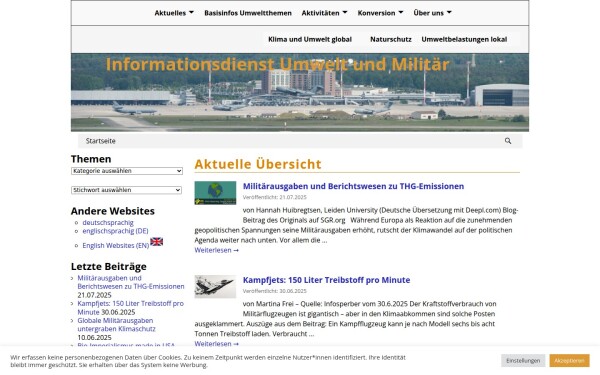Click the fighter jet thumbnail

tap(215, 286)
